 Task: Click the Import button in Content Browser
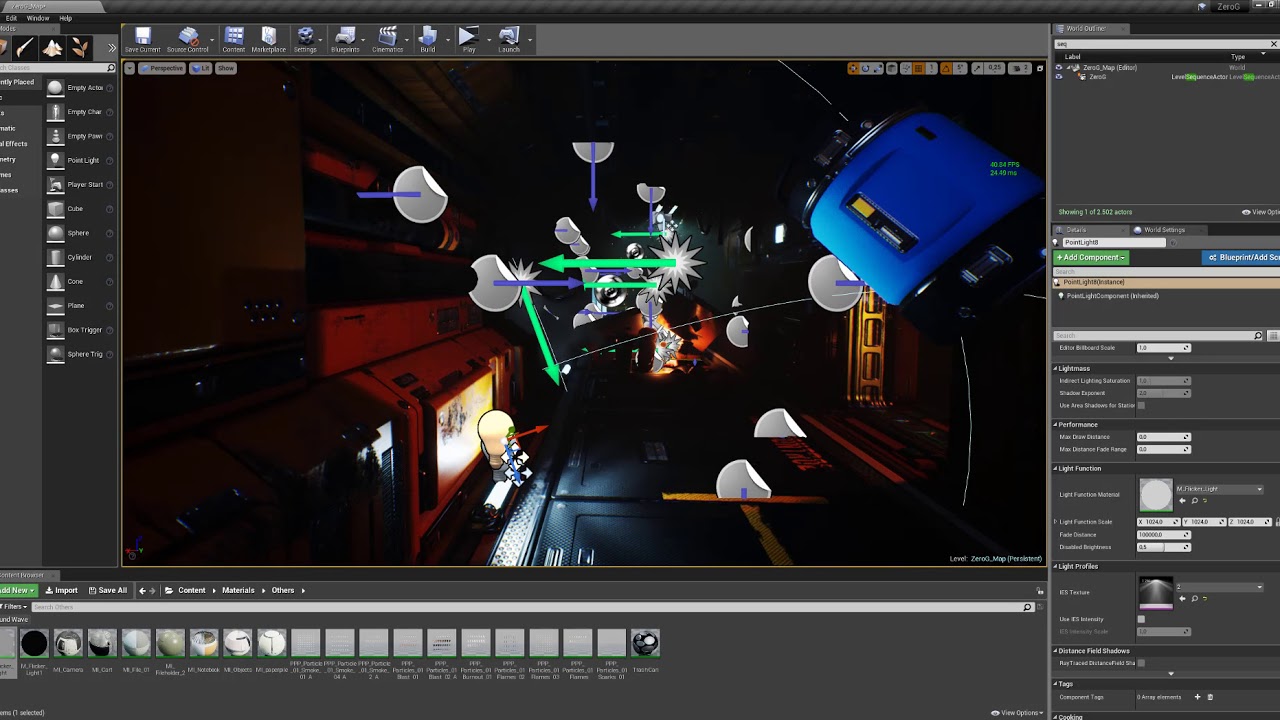(x=62, y=590)
